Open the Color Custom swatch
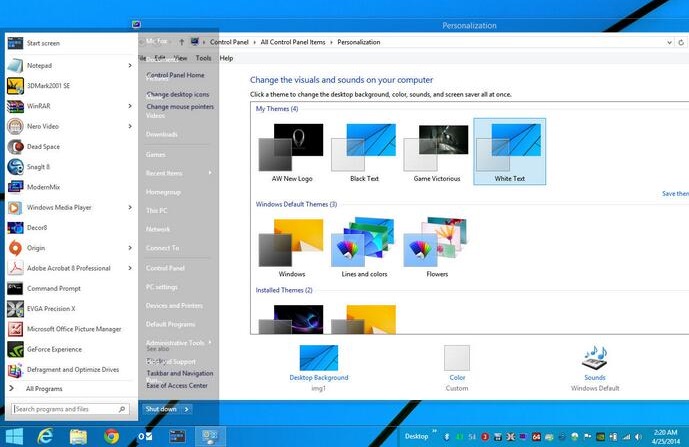The height and width of the screenshot is (447, 689). tap(457, 358)
